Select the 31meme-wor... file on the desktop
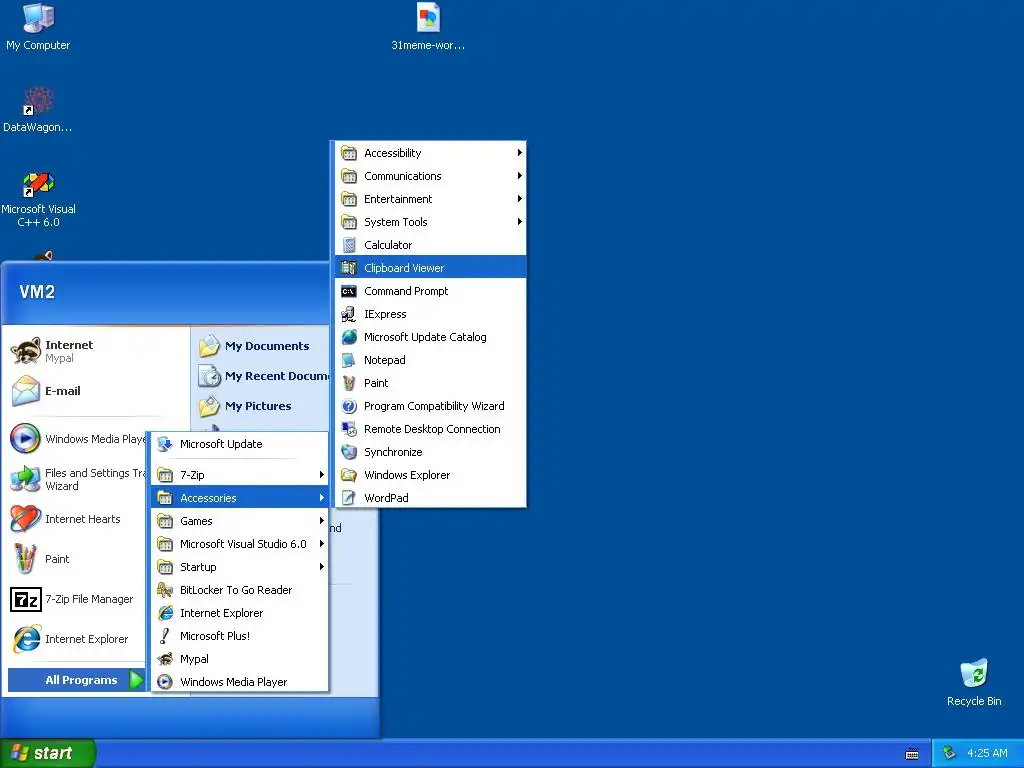This screenshot has width=1024, height=768. click(428, 26)
